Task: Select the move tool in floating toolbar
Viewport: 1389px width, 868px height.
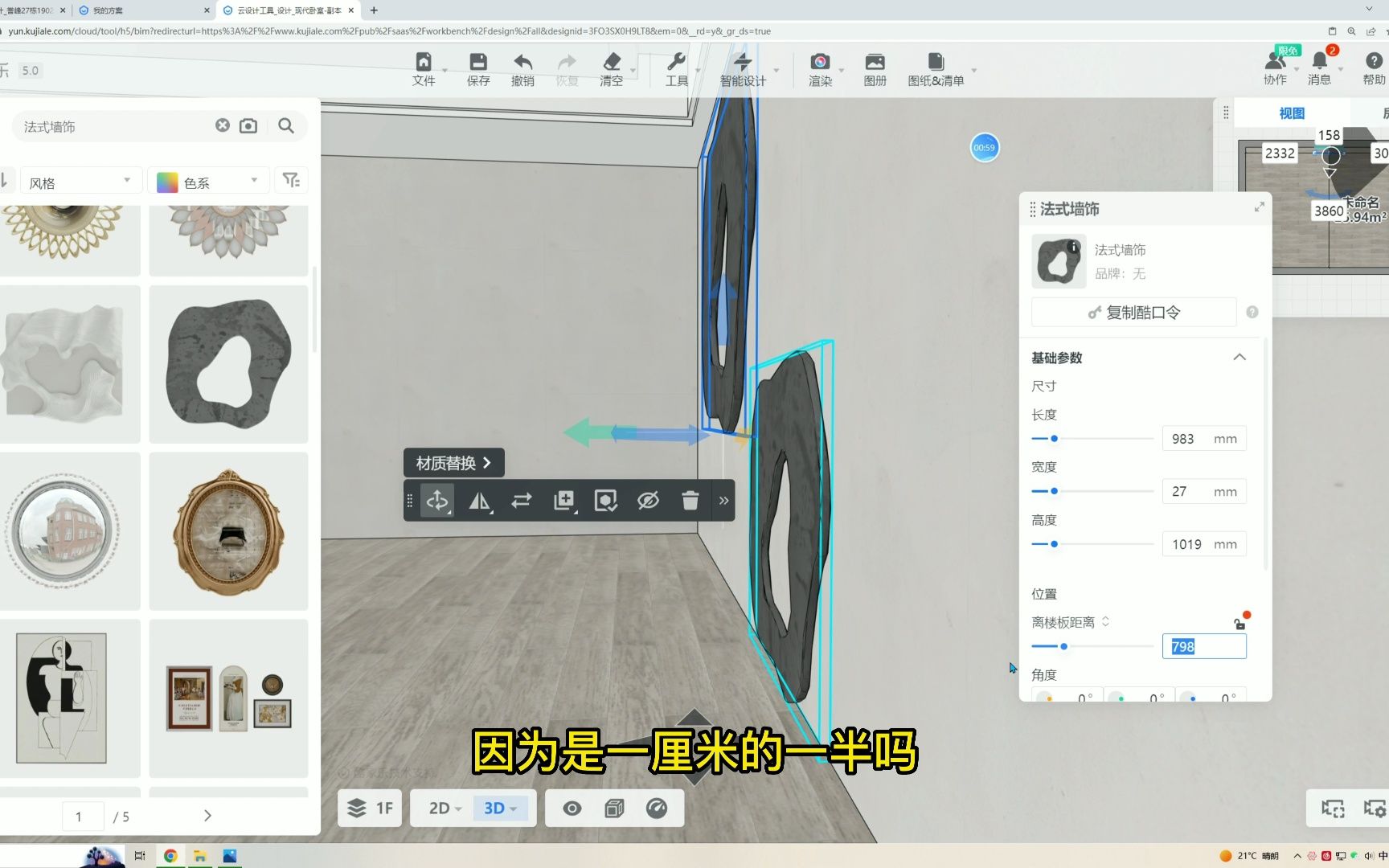Action: pyautogui.click(x=437, y=501)
